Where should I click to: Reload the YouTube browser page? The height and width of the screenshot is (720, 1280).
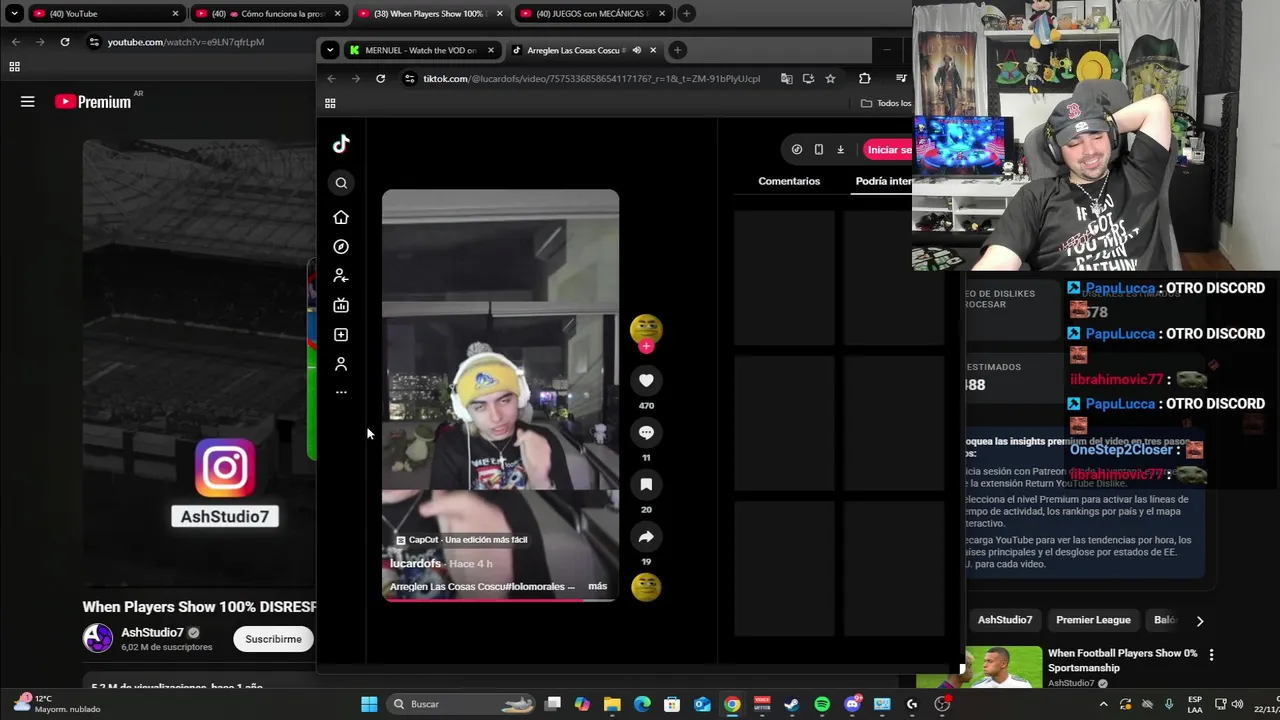[x=65, y=42]
